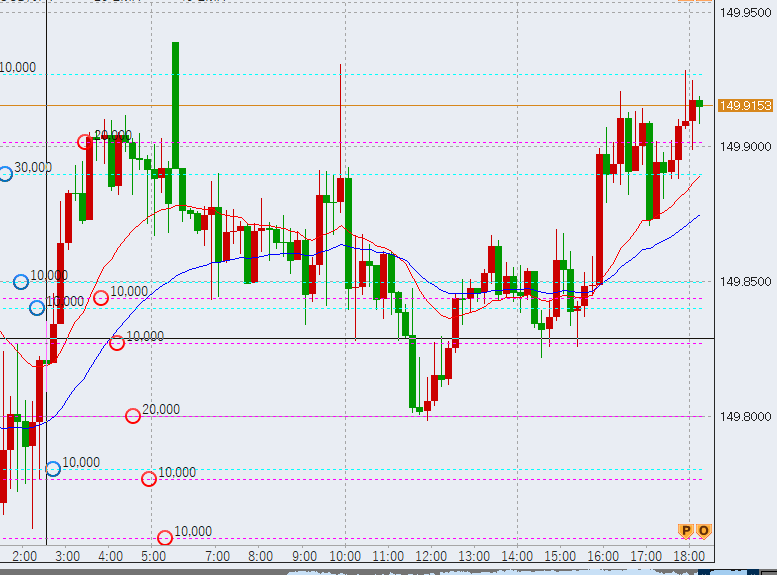The width and height of the screenshot is (777, 575).
Task: Select the lowest red 10,000 order circle
Action: click(165, 538)
